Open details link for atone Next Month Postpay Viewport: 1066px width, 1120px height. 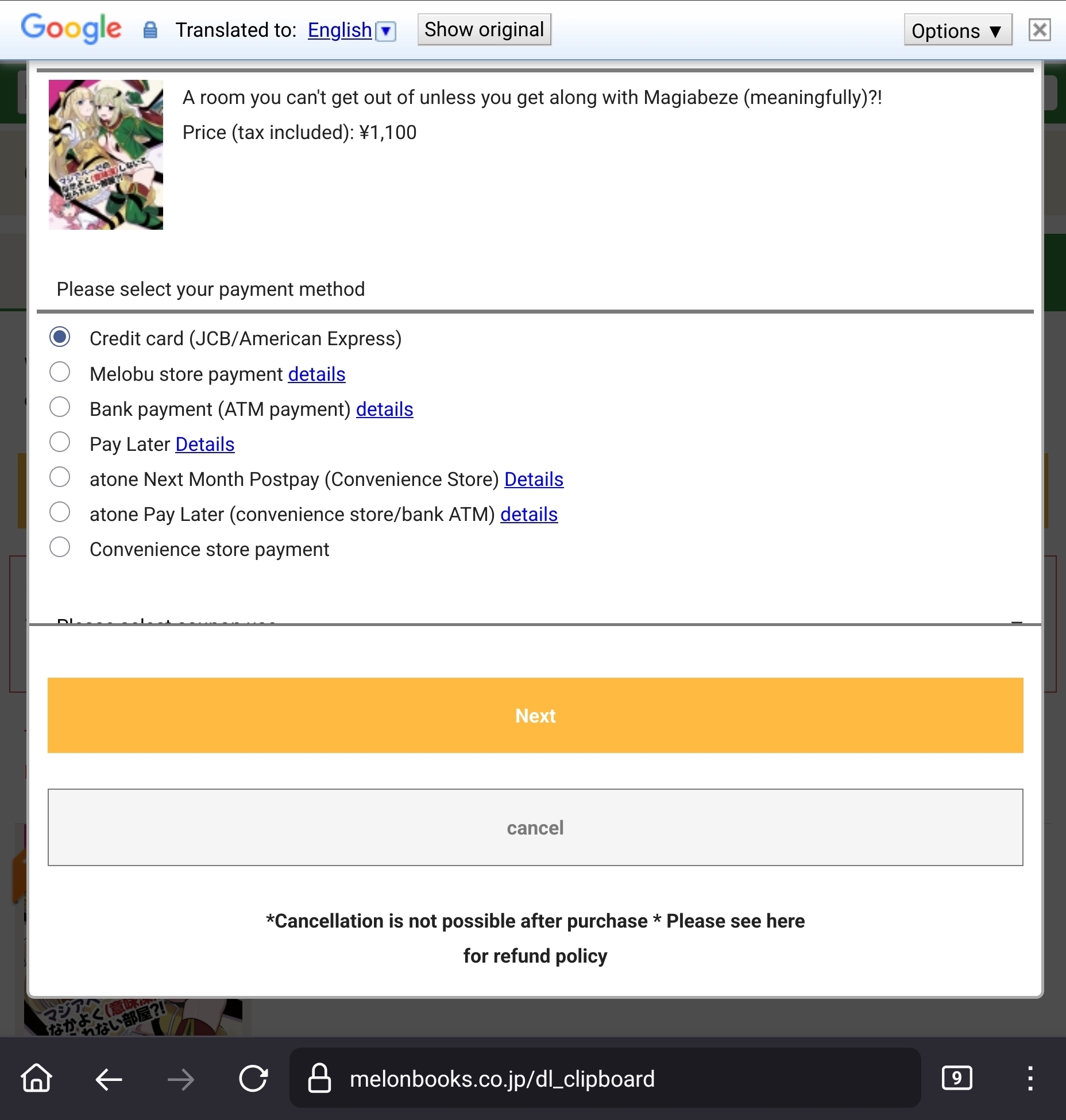(x=534, y=479)
